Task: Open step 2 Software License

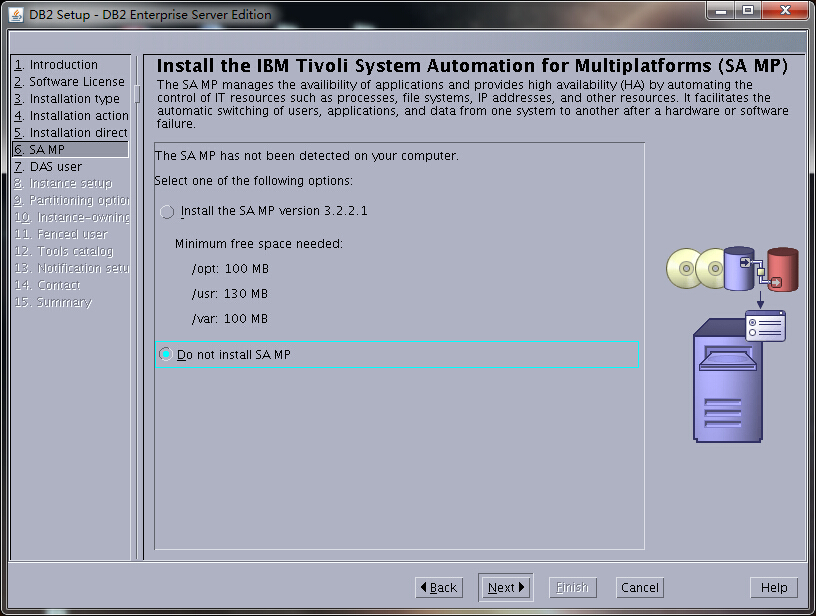Action: [69, 82]
